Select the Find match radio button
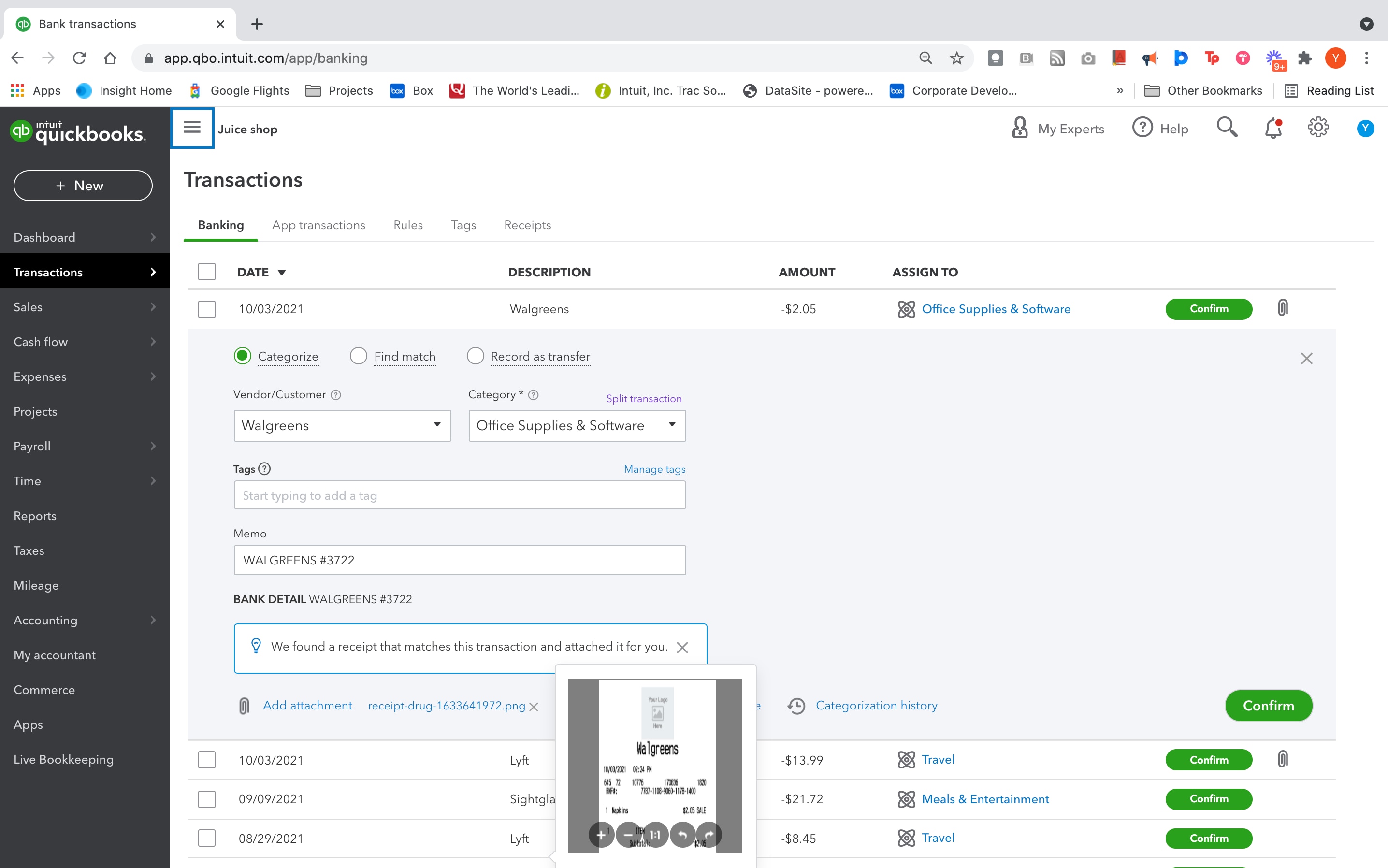Viewport: 1388px width, 868px height. 358,356
